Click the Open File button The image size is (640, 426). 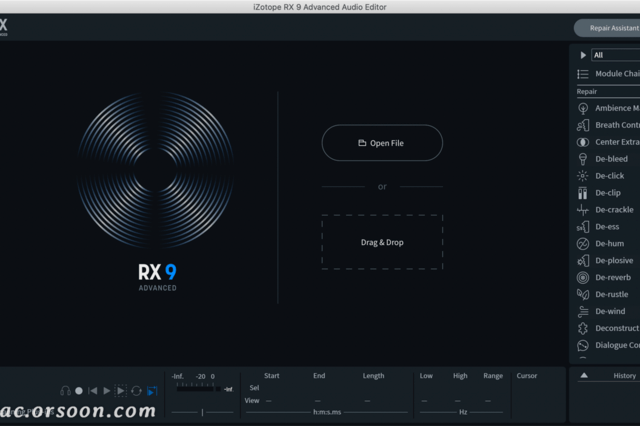tap(382, 143)
